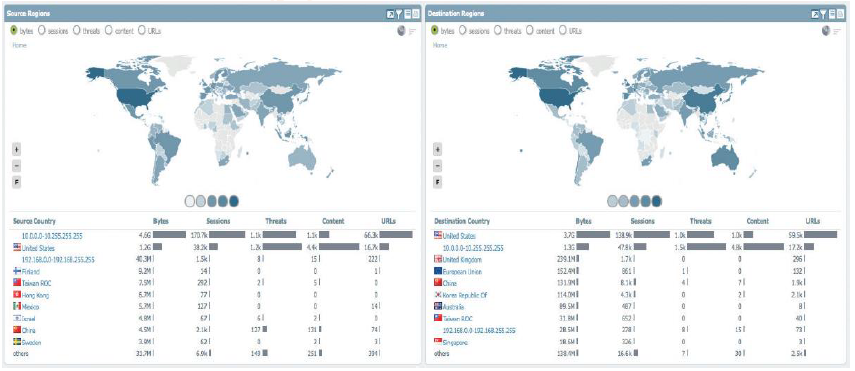Select sessions radio in Source Regions

pos(42,31)
